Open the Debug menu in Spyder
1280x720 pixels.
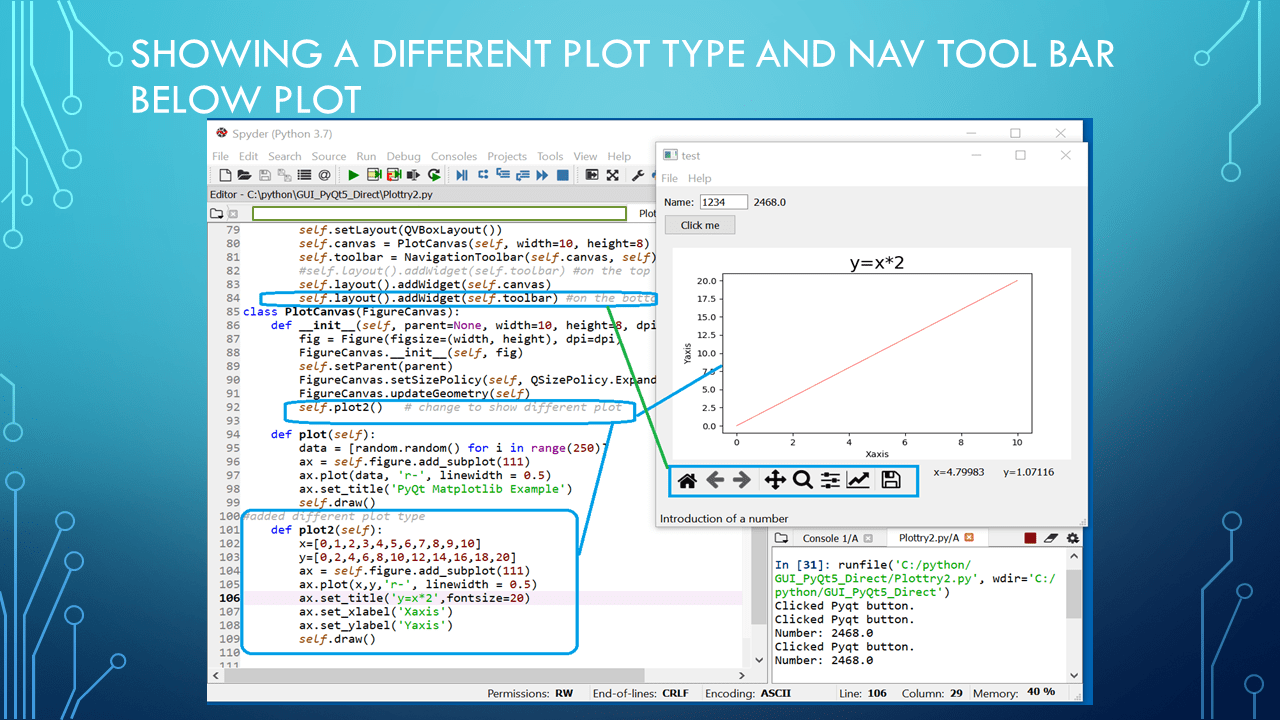[403, 156]
